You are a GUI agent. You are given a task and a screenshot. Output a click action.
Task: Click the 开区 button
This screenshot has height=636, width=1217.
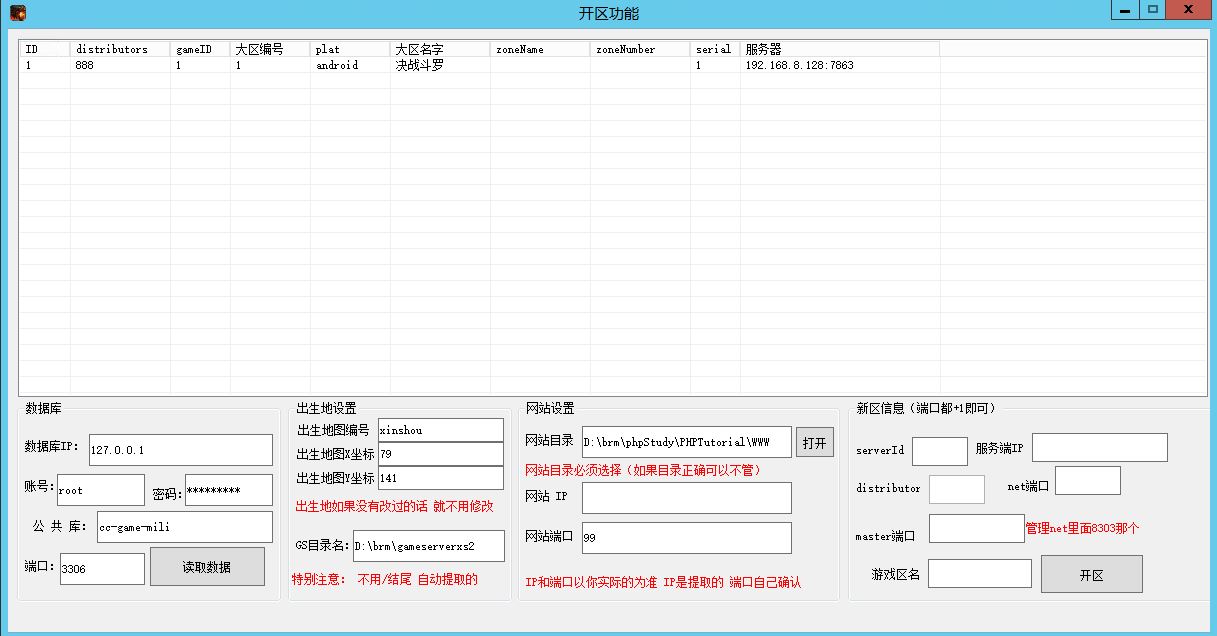click(1091, 574)
